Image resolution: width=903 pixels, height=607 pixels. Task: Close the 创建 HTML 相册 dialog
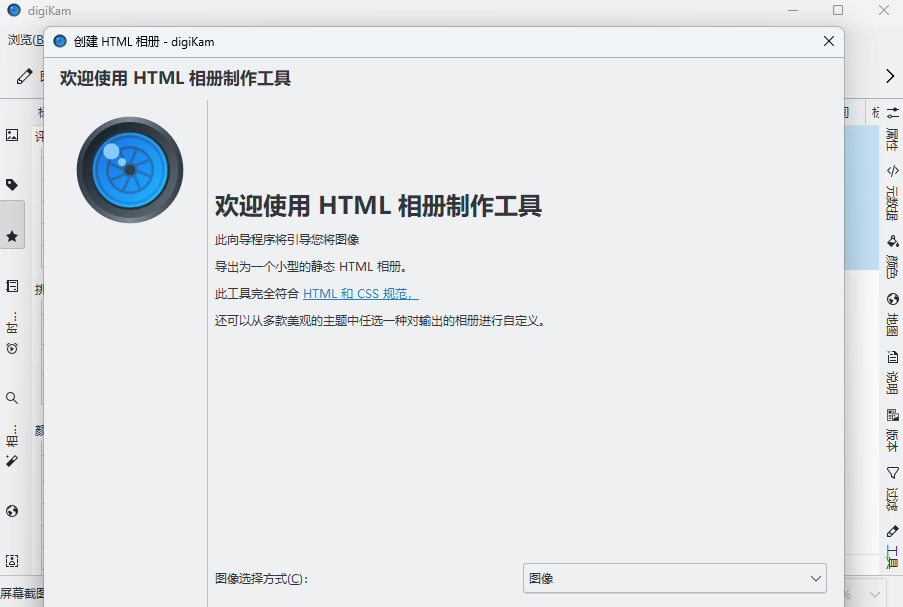(x=828, y=41)
